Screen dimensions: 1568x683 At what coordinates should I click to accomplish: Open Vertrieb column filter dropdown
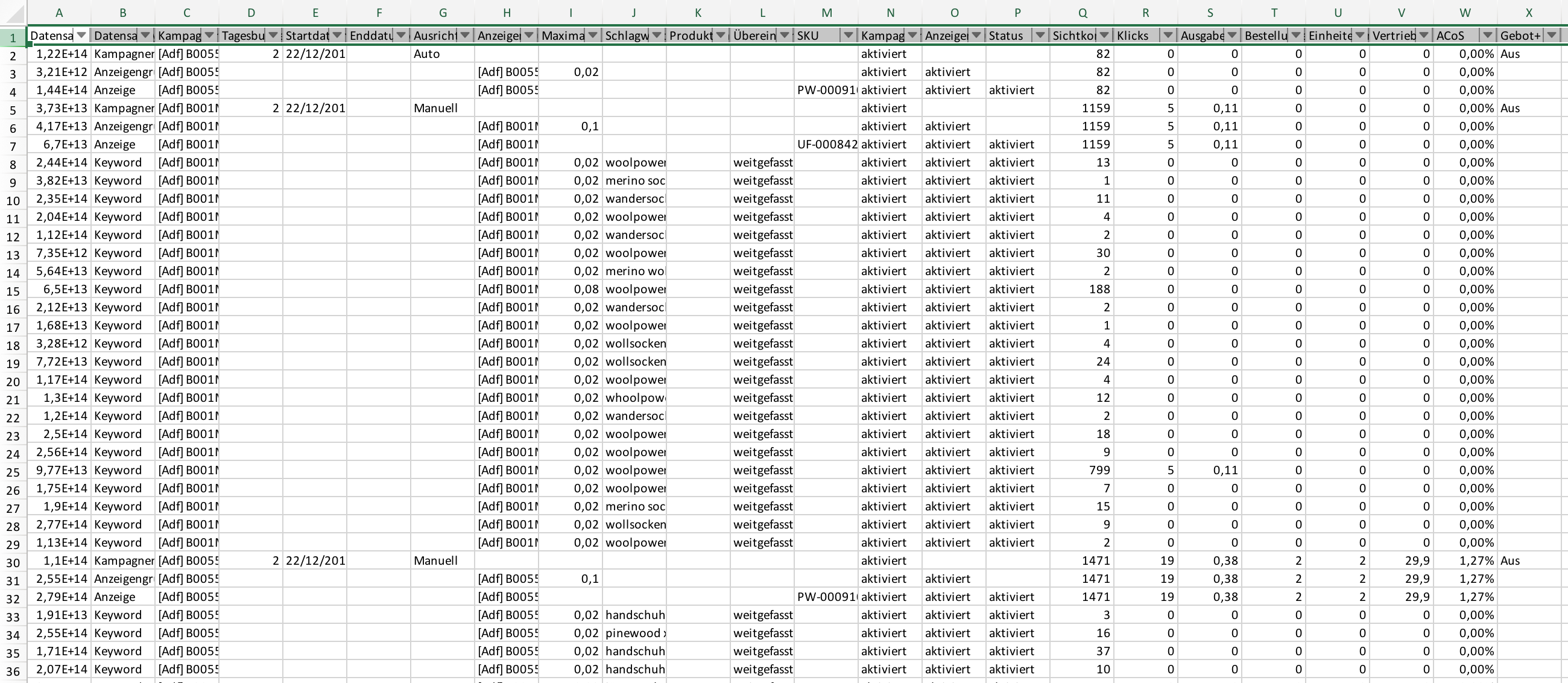[x=1423, y=36]
